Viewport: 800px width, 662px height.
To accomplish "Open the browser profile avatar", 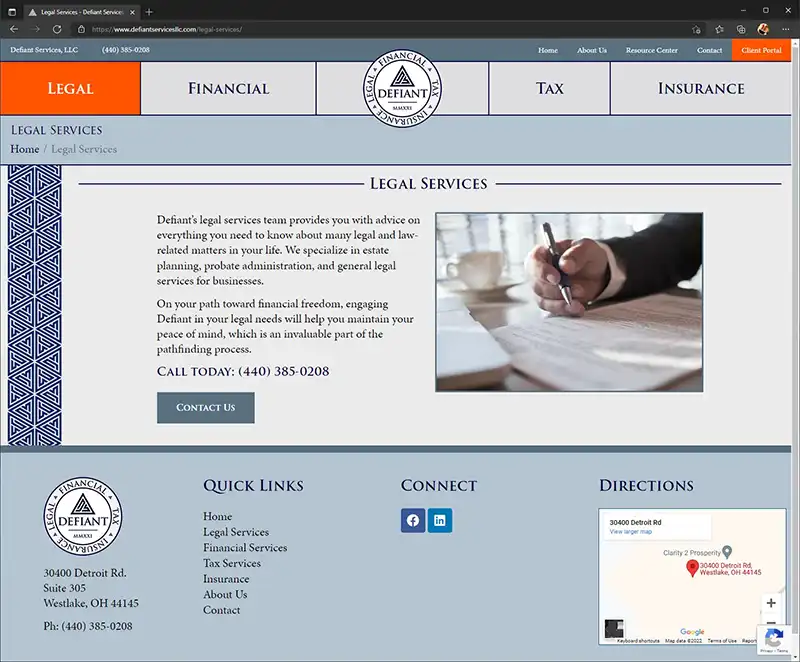I will point(763,29).
